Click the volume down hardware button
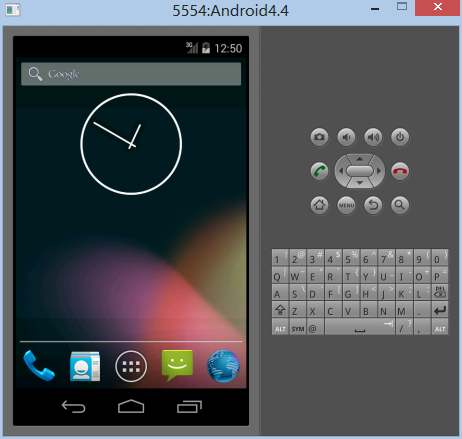This screenshot has height=439, width=462. click(x=346, y=137)
